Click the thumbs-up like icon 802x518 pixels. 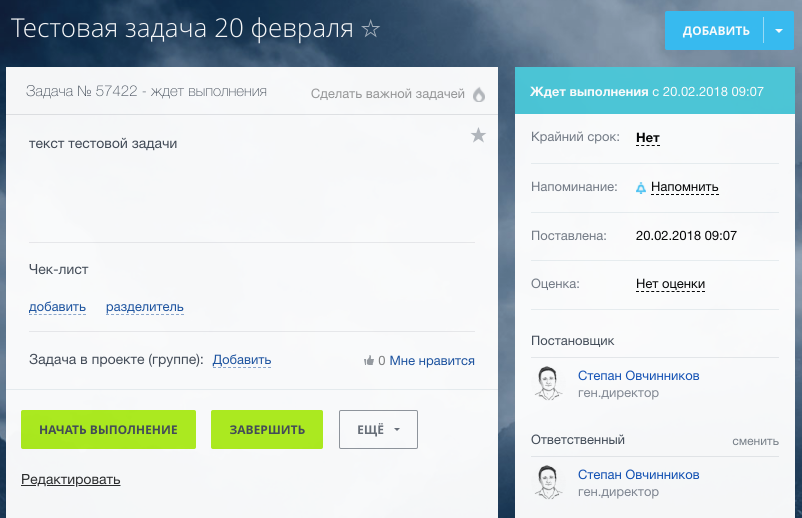(x=369, y=361)
